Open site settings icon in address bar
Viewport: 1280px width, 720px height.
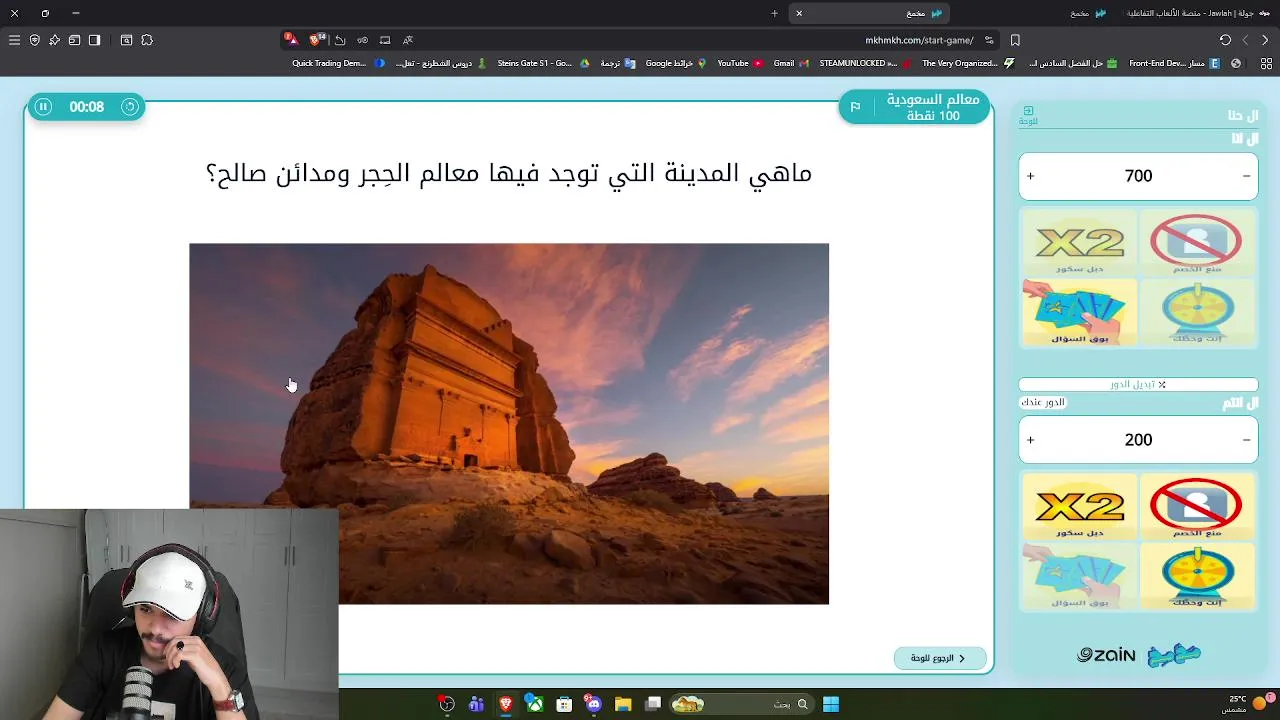pos(989,40)
